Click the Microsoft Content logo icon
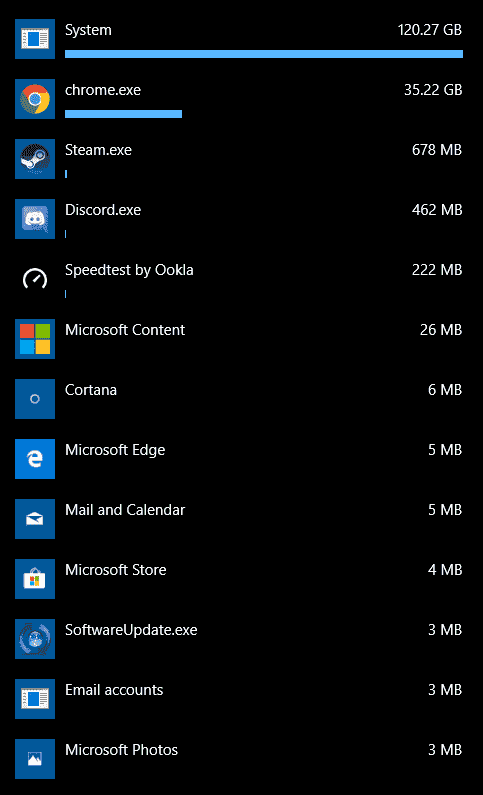 coord(35,339)
